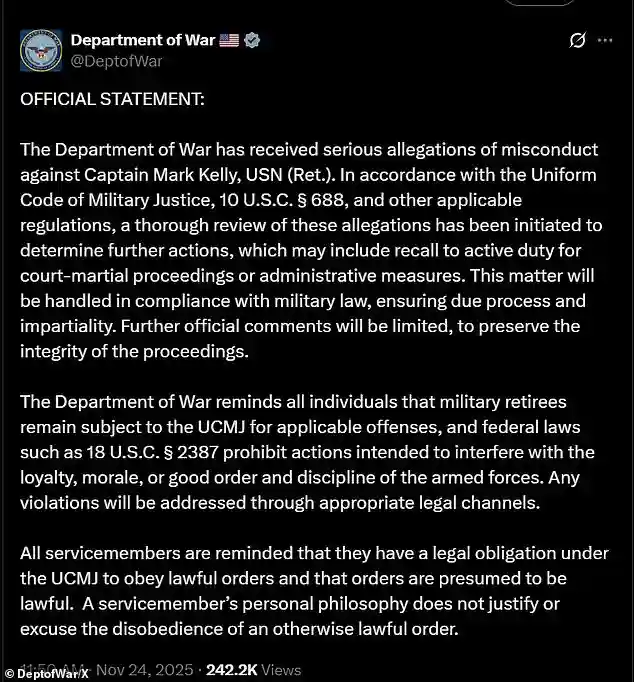Open the three-dot More options menu

point(605,41)
